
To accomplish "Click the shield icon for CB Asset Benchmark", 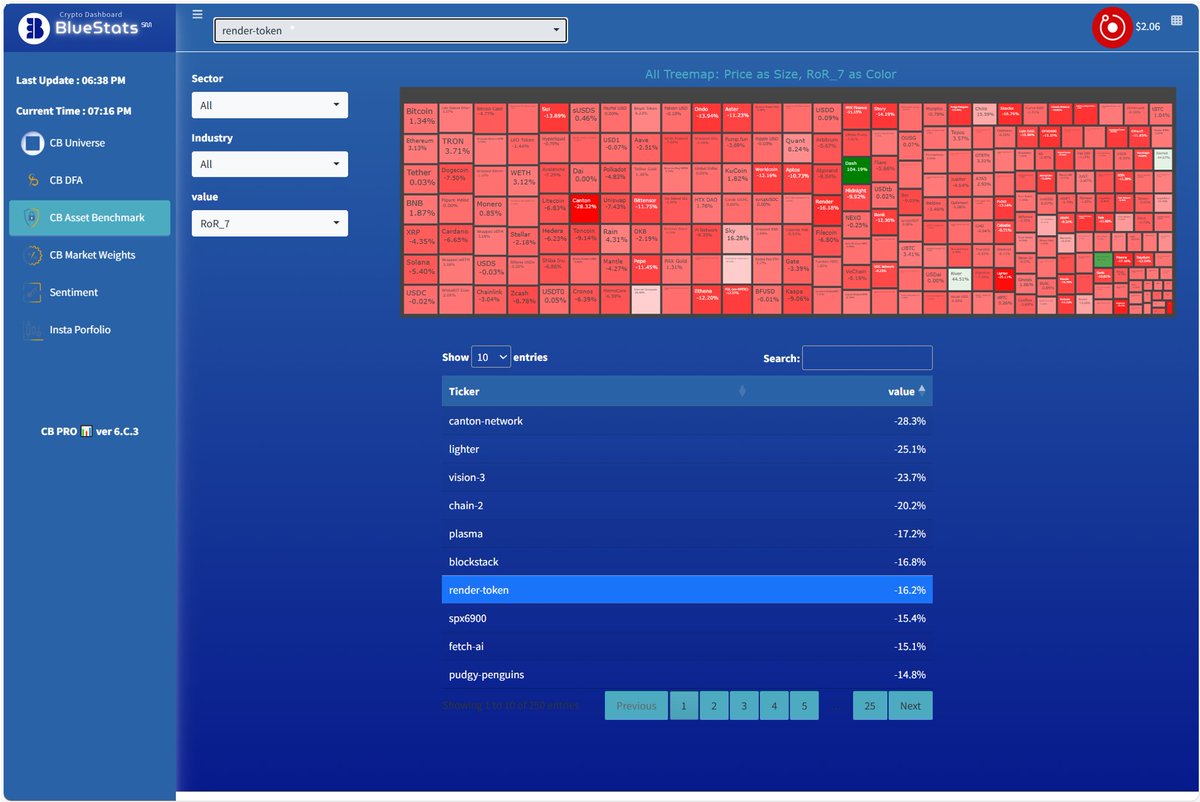I will coord(30,217).
